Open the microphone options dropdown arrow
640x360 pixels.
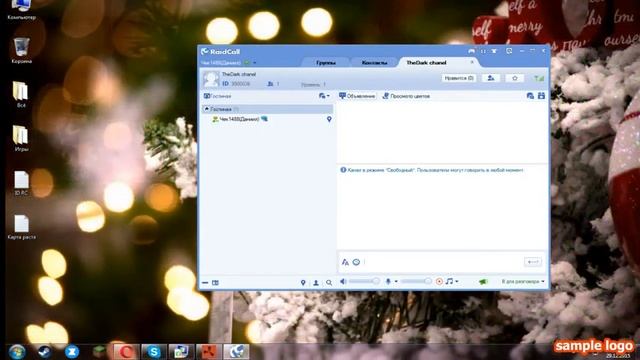coord(396,281)
